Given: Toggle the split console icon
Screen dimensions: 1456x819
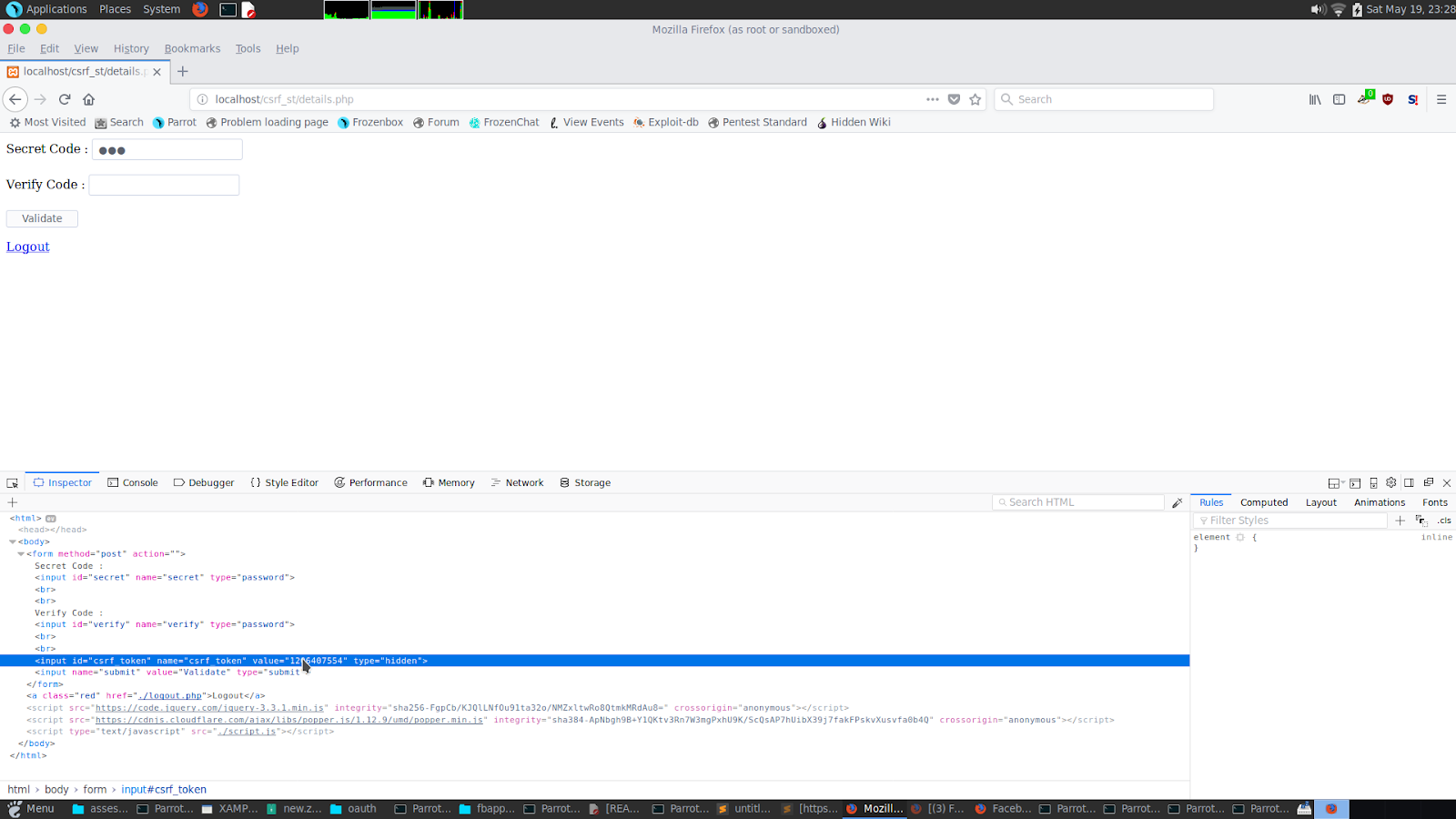Looking at the screenshot, I should click(1355, 483).
